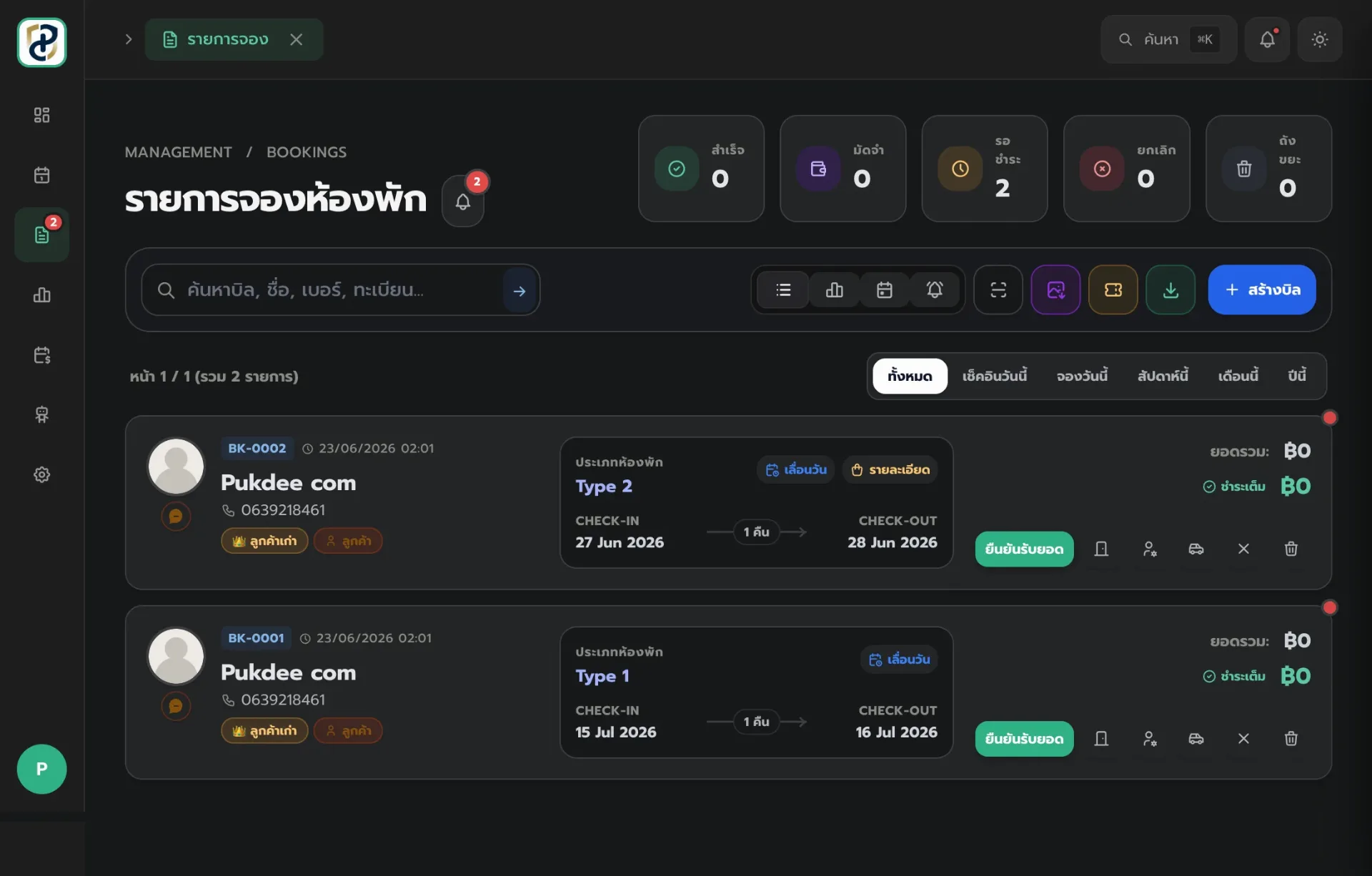
Task: Cancel BK-0001 with X icon
Action: click(x=1243, y=739)
